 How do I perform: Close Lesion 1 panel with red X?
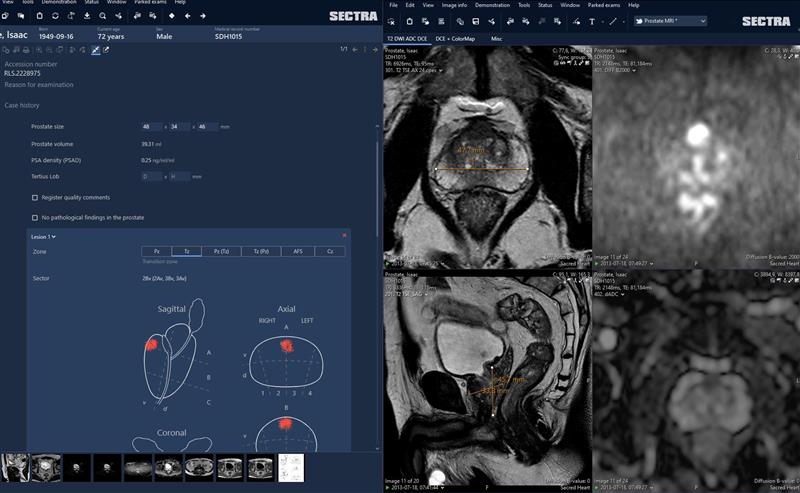pyautogui.click(x=344, y=236)
